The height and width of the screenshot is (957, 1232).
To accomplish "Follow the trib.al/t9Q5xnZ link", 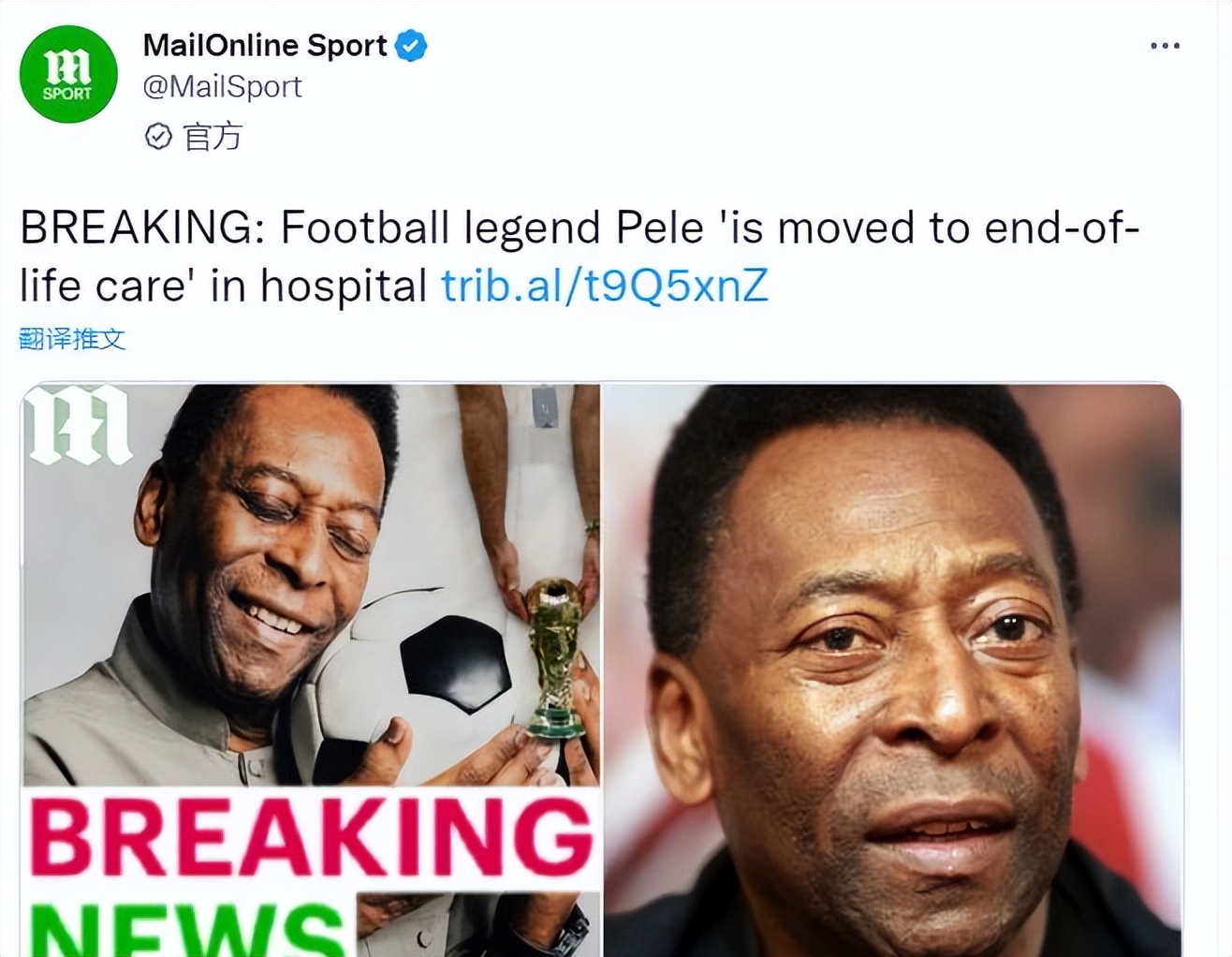I will click(x=605, y=286).
